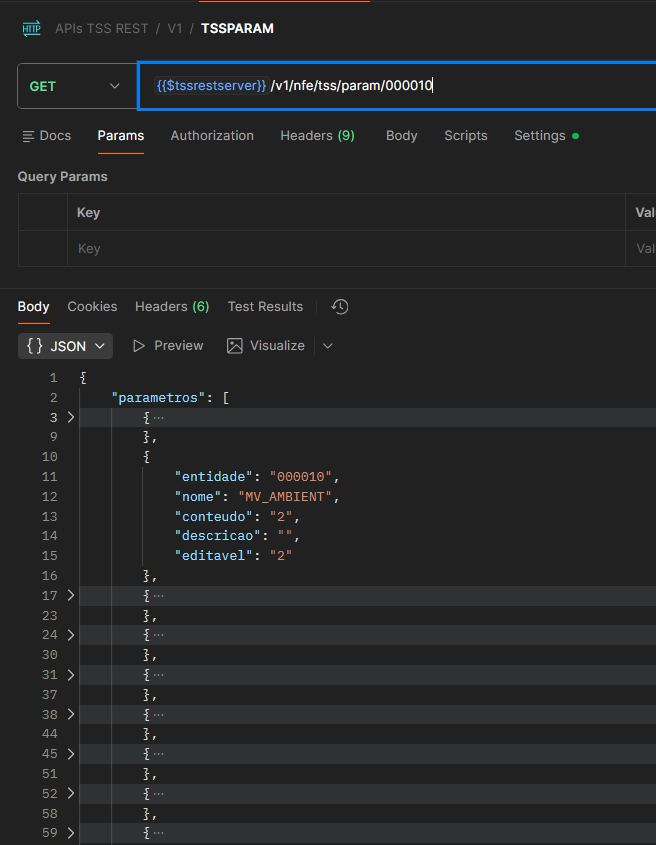Image resolution: width=656 pixels, height=845 pixels.
Task: Click the V1 breadcrumb folder link
Action: (x=175, y=28)
